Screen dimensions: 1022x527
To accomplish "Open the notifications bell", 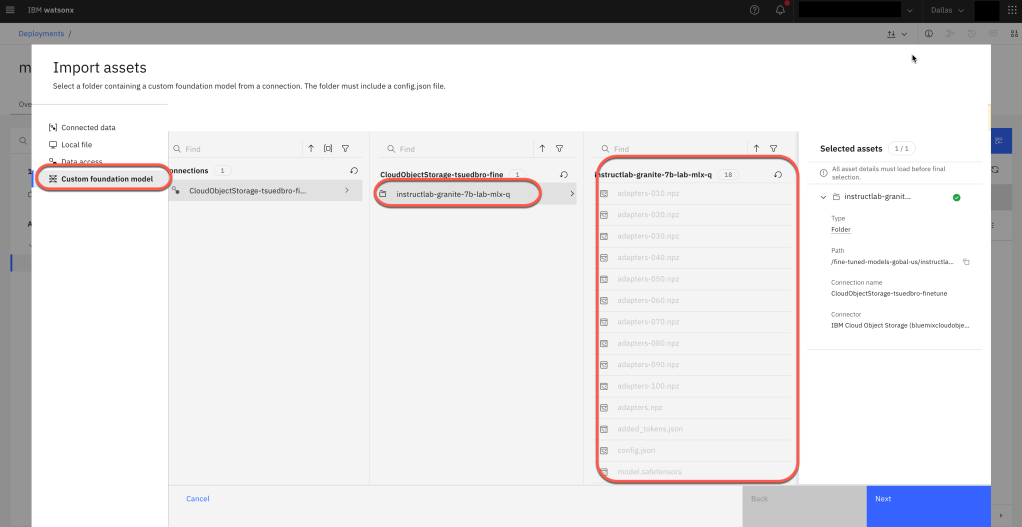I will 780,10.
